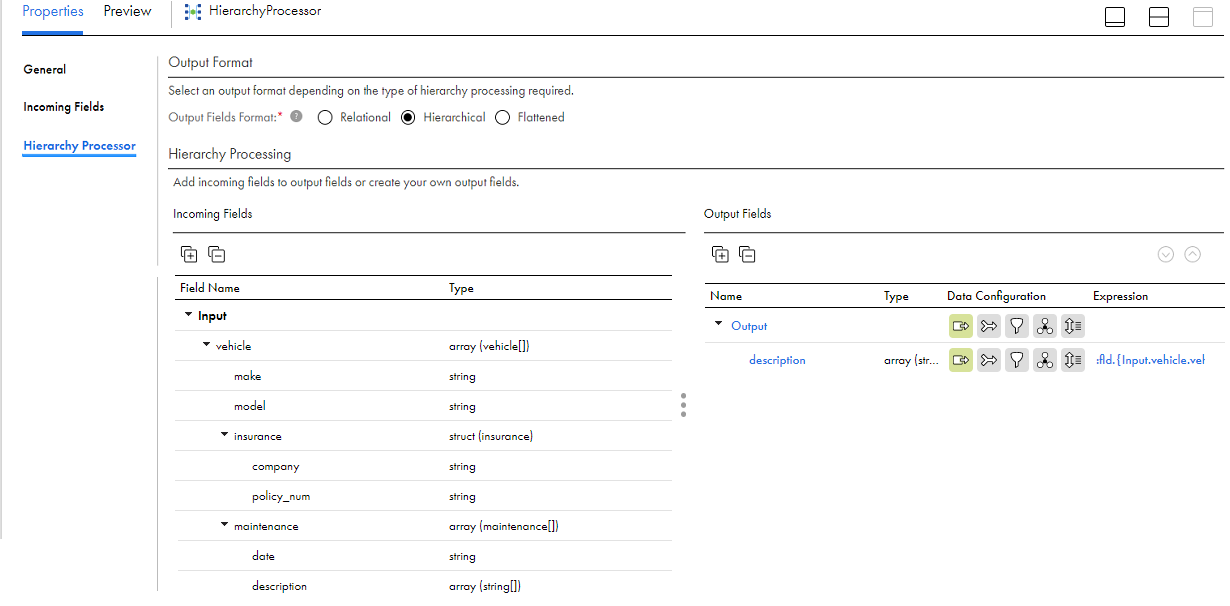Open filter icon in description row
The width and height of the screenshot is (1230, 606).
[1017, 360]
